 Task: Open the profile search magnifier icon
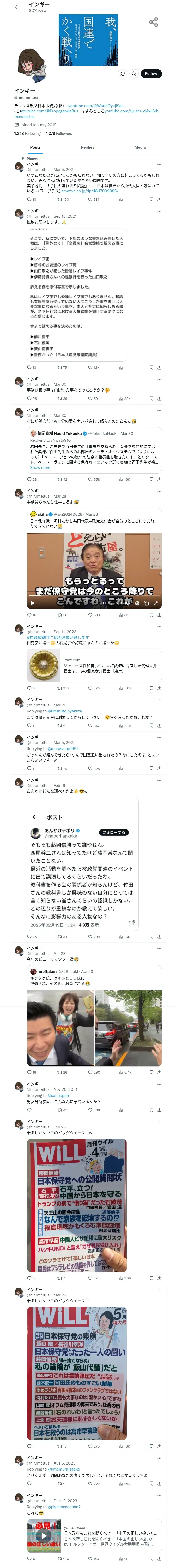[134, 74]
